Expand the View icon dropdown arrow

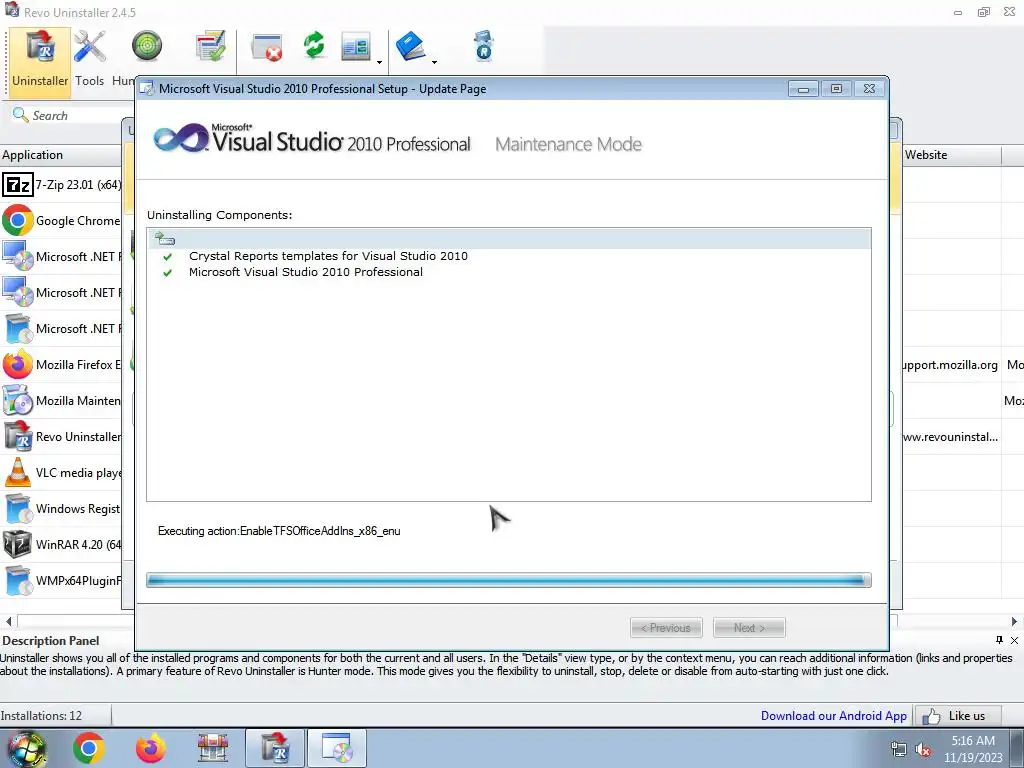(379, 63)
